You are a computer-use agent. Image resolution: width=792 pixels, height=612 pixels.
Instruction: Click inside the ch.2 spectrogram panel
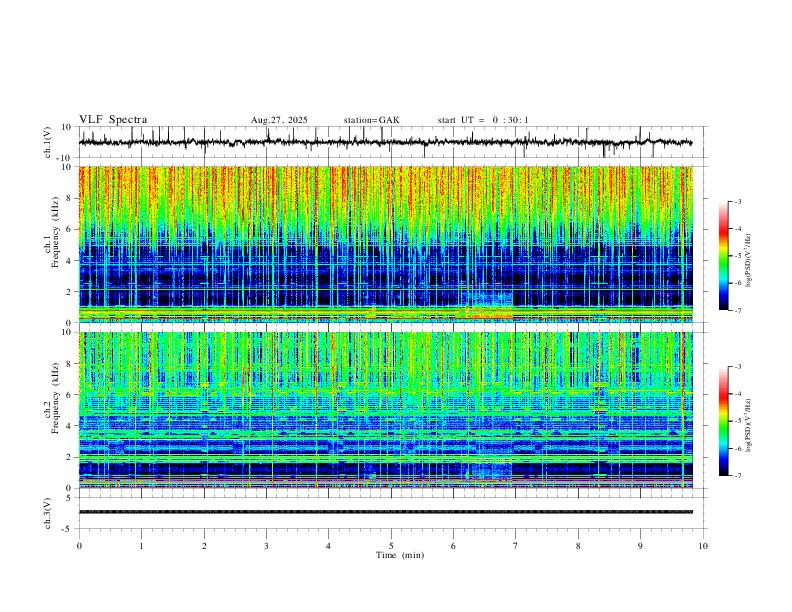tap(385, 410)
